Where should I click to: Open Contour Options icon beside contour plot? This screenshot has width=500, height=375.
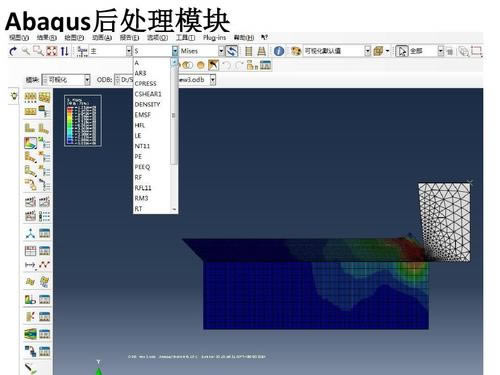click(44, 143)
